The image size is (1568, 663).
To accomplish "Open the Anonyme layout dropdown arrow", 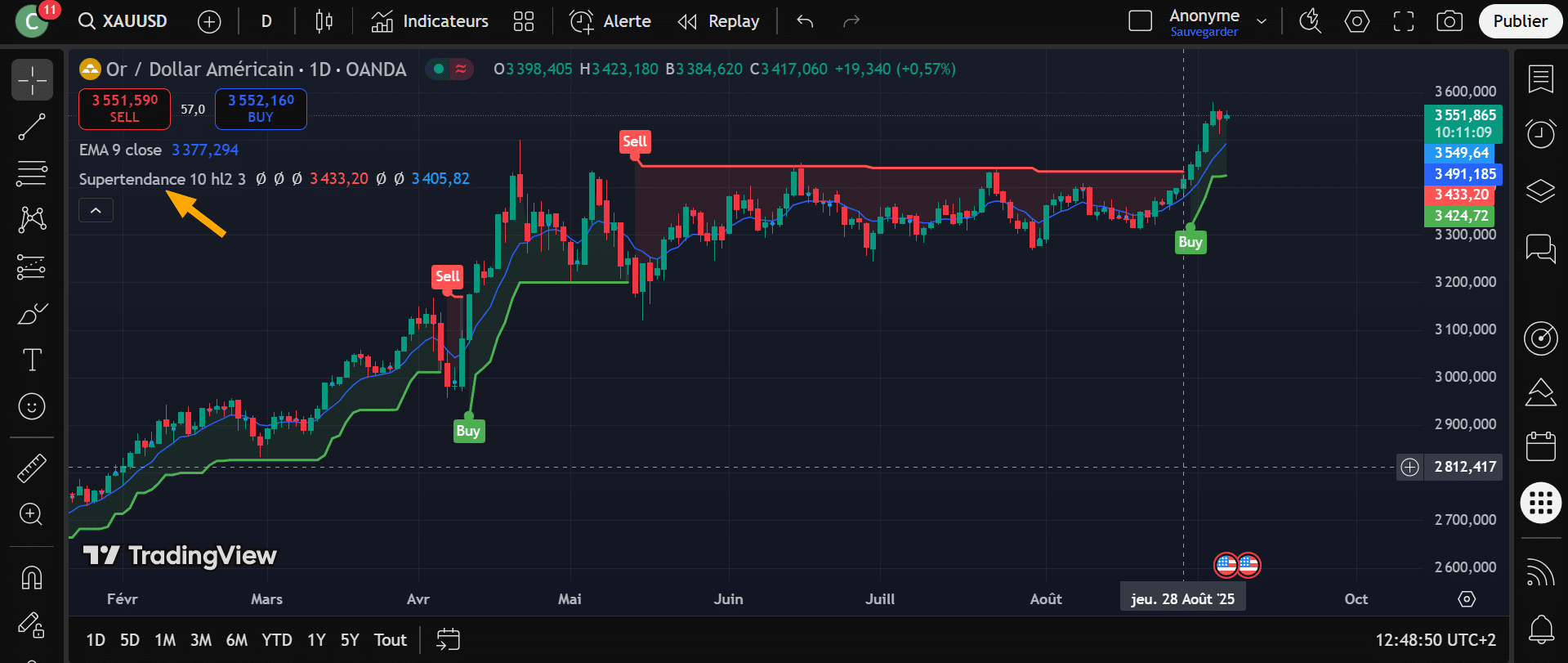I will 1262,21.
